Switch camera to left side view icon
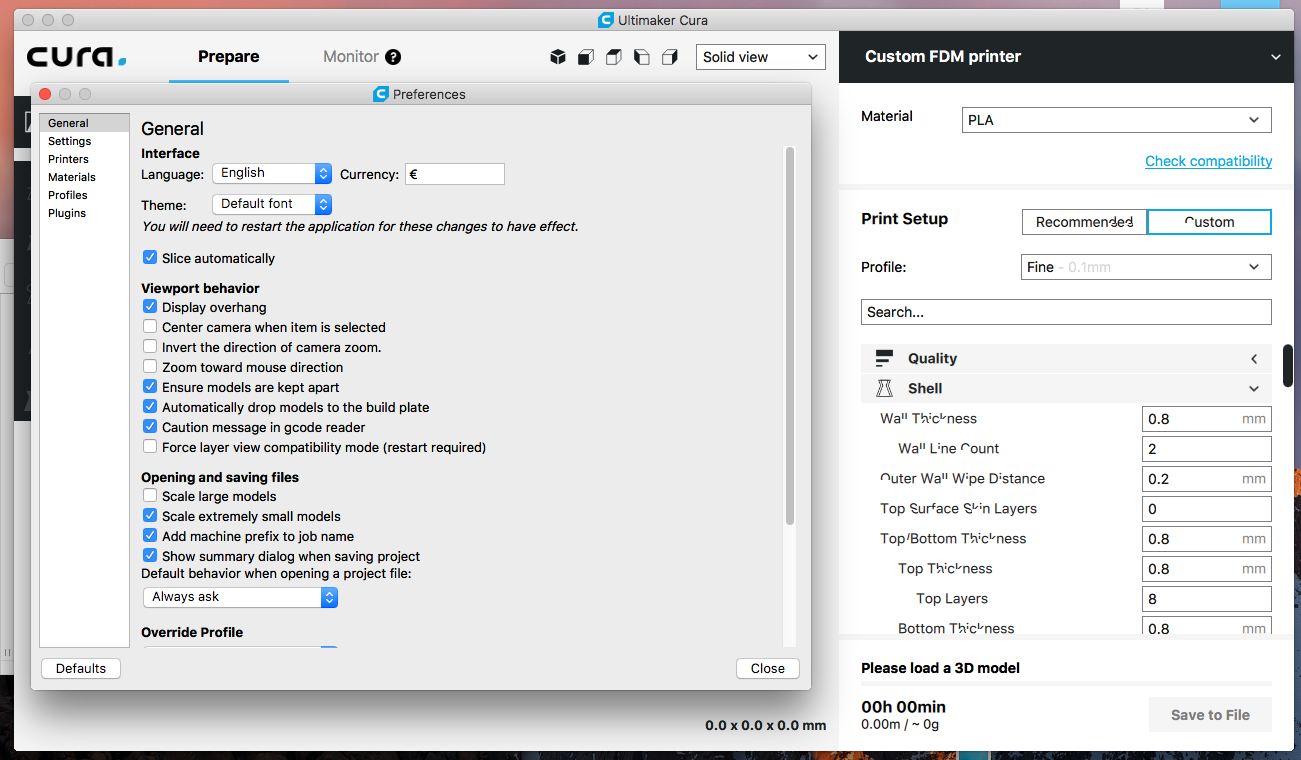This screenshot has height=760, width=1301. click(x=642, y=57)
